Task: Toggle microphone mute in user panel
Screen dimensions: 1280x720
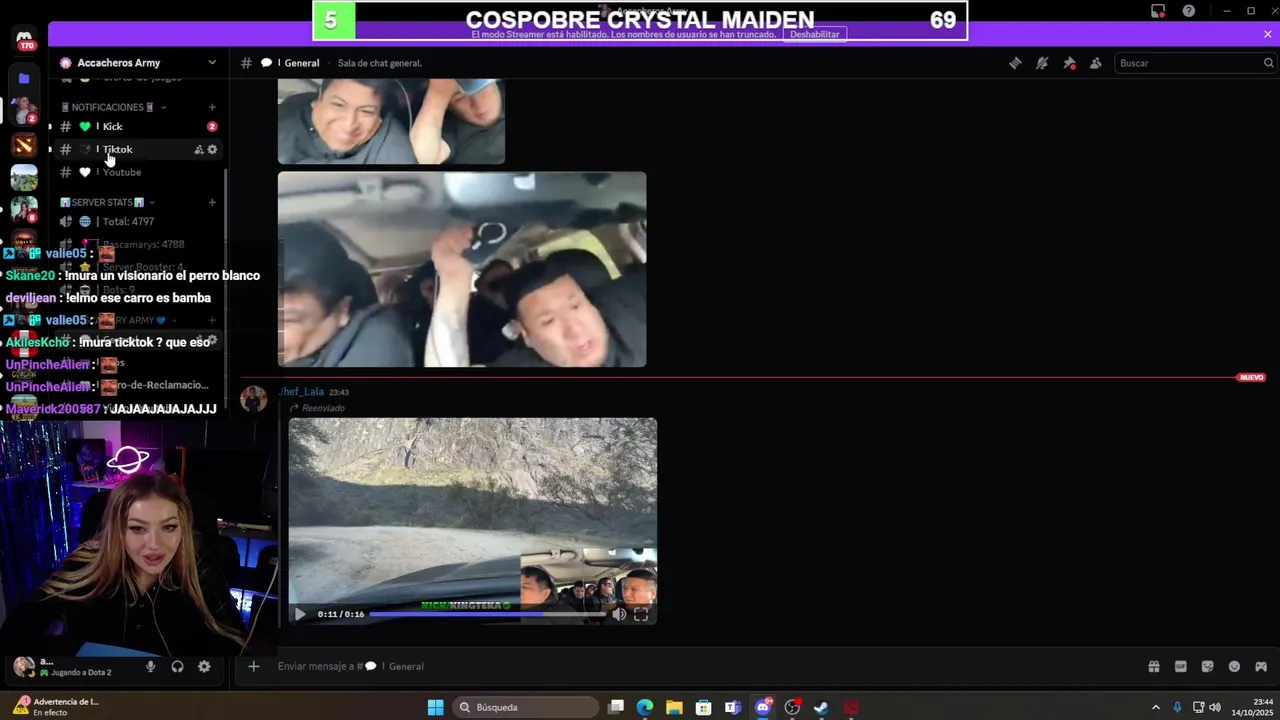Action: click(x=151, y=667)
